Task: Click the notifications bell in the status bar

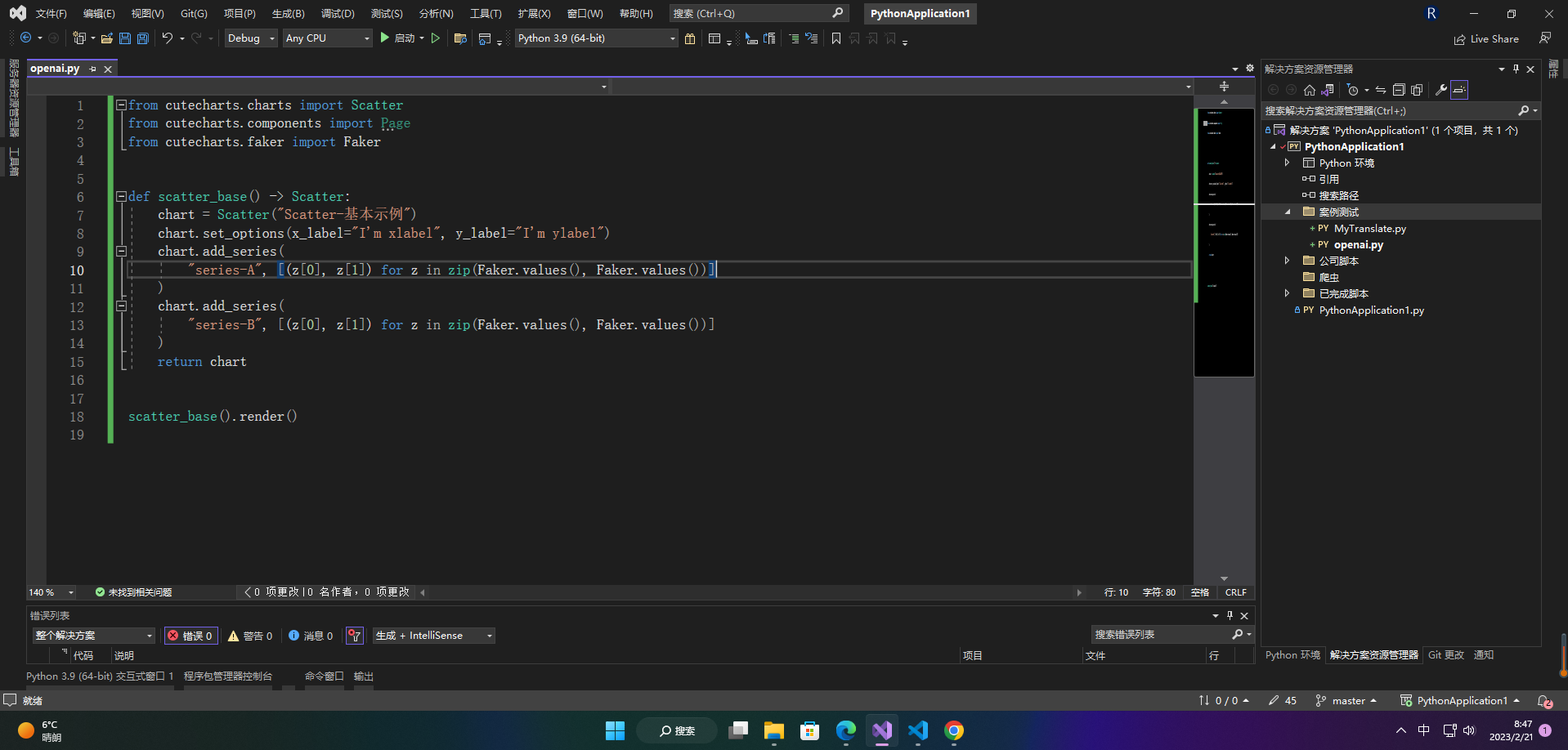Action: [x=1544, y=701]
